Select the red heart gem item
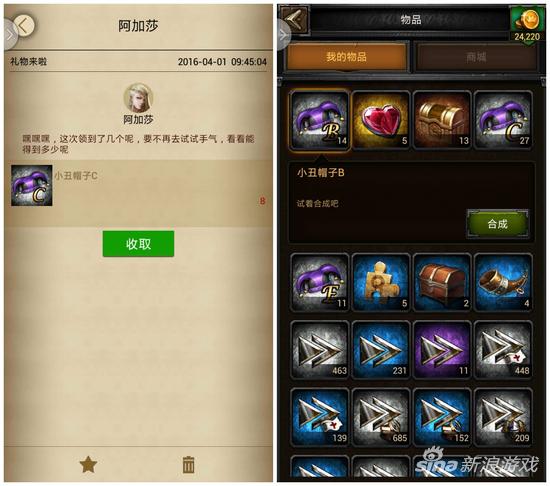550x486 pixels. pos(381,120)
